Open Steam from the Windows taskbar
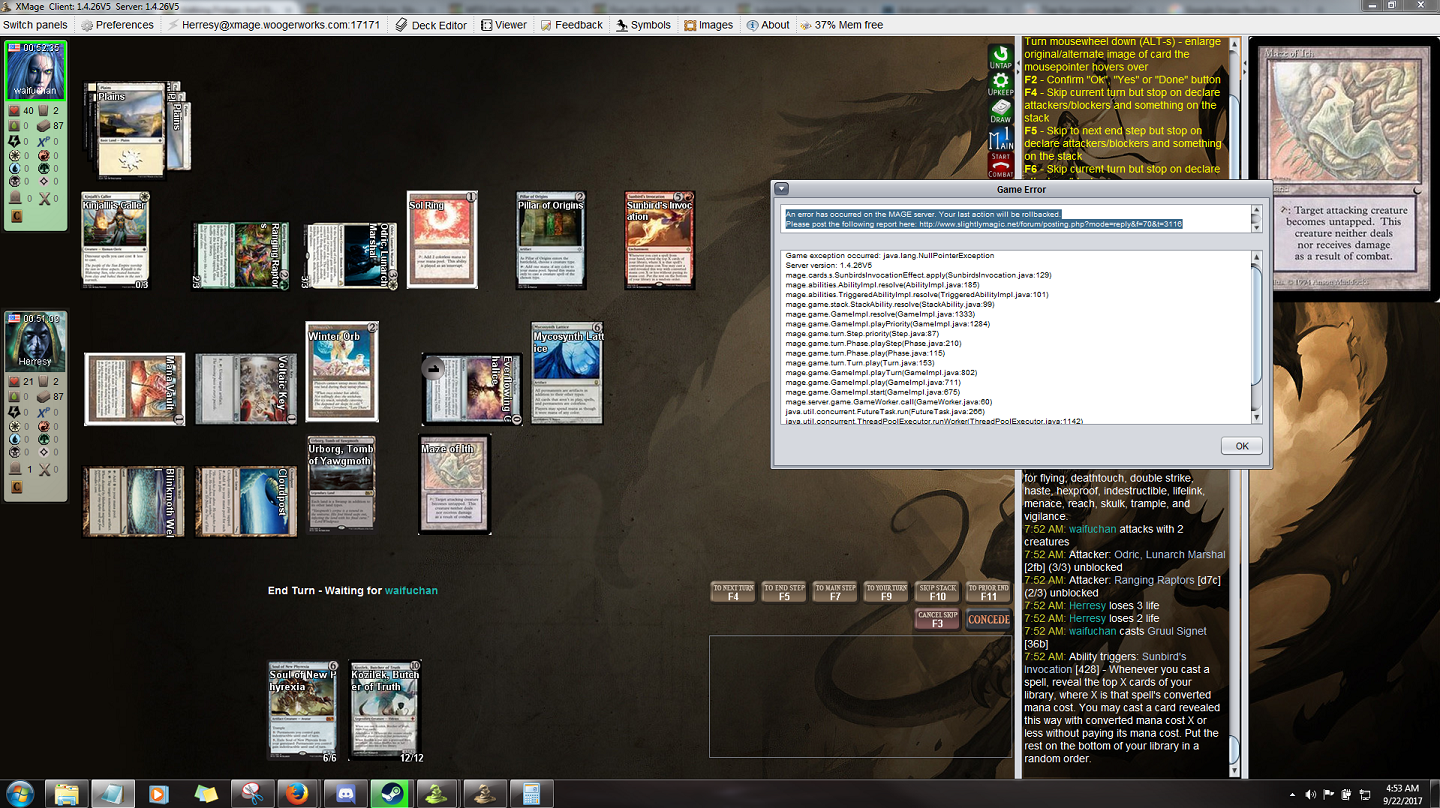The image size is (1440, 808). (x=389, y=794)
